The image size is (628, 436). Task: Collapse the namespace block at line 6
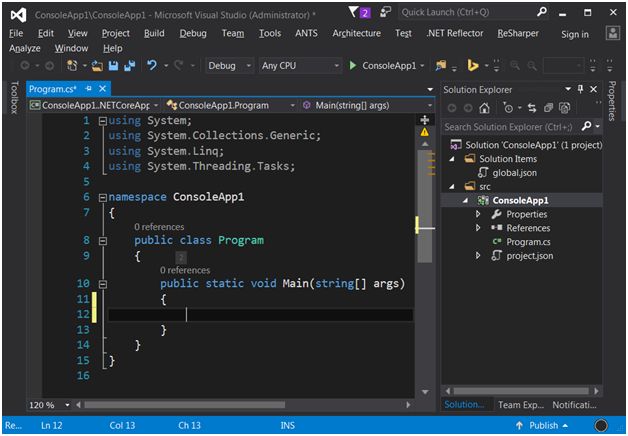[103, 197]
